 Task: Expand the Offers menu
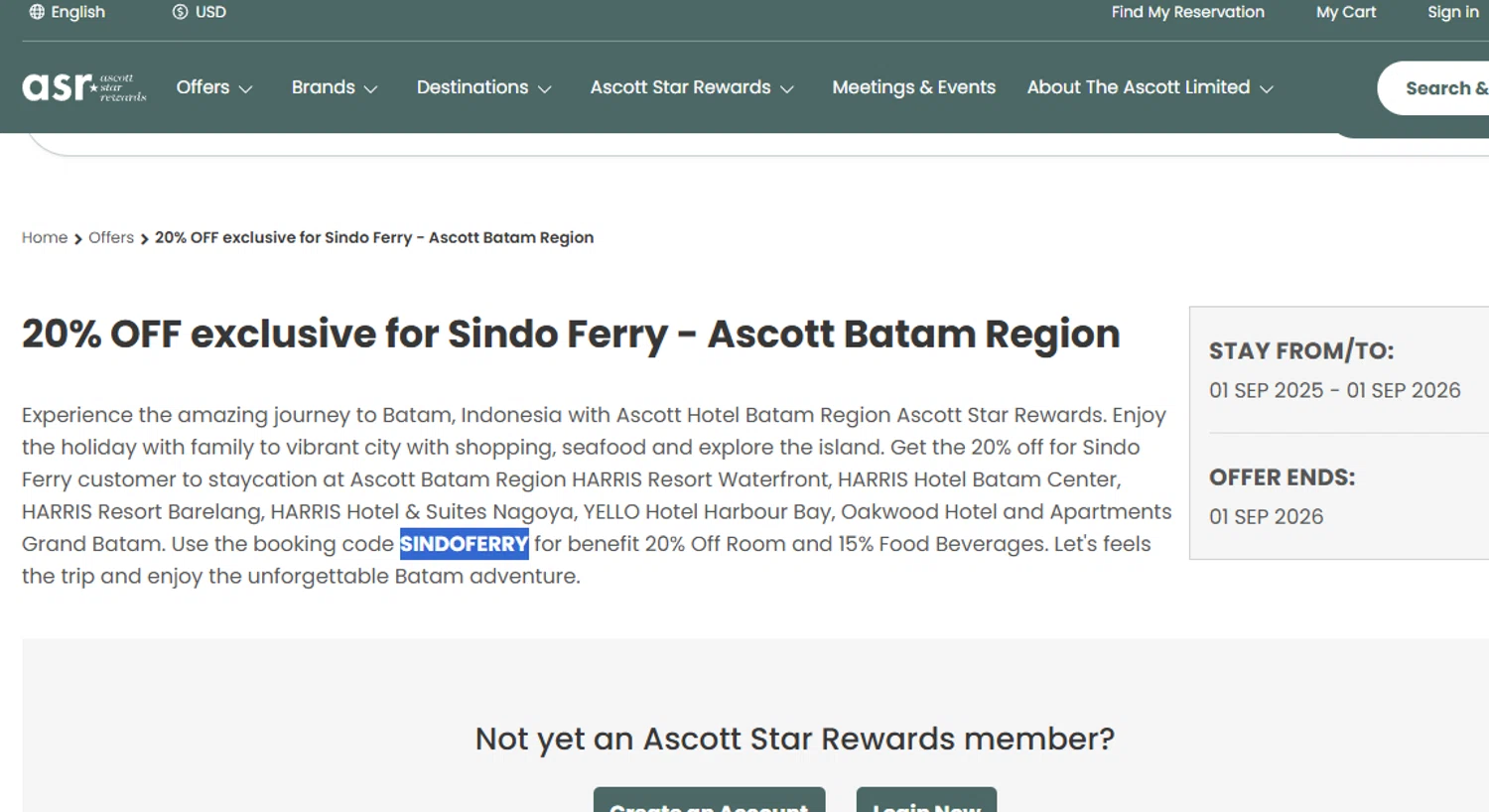[214, 87]
